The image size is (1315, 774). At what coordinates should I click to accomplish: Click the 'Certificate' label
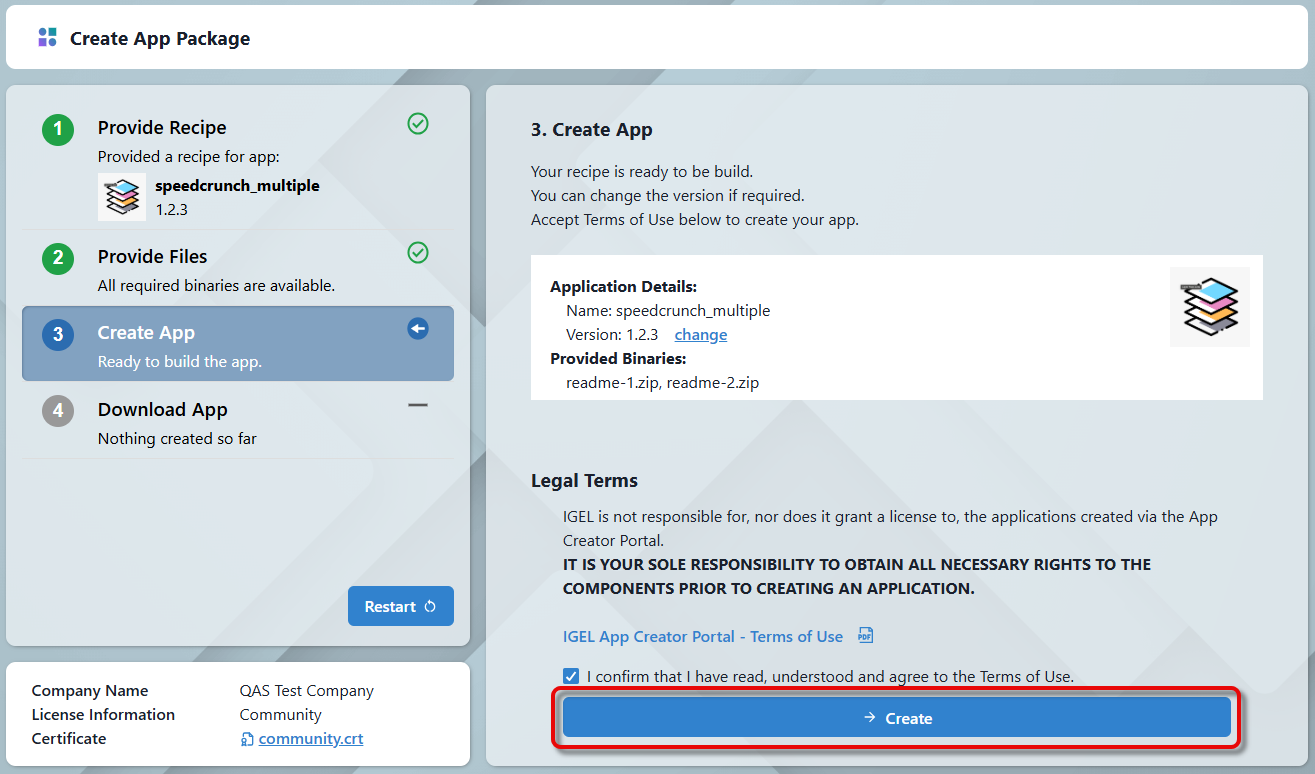pos(69,739)
